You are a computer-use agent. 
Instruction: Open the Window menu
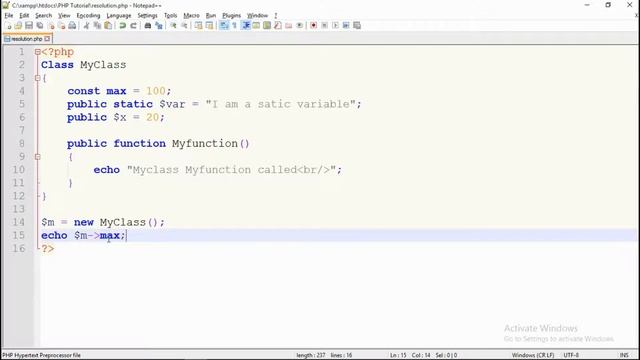point(257,16)
